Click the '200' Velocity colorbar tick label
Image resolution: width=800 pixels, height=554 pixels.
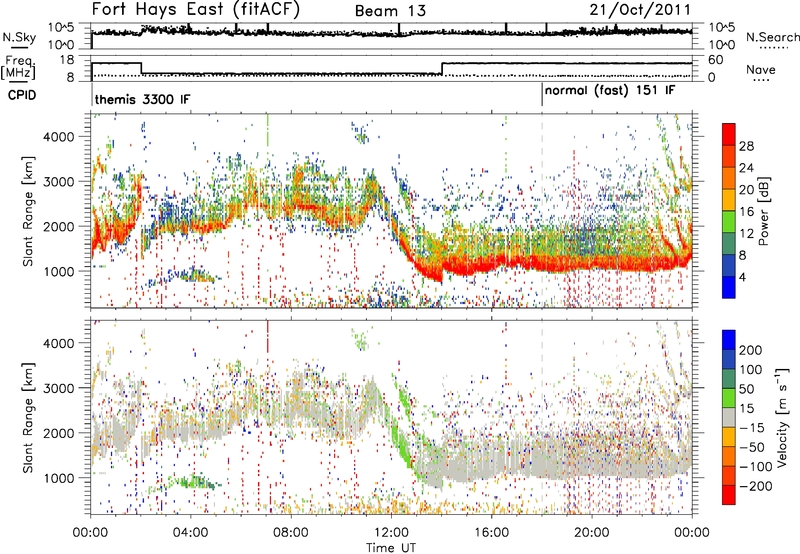pos(751,350)
